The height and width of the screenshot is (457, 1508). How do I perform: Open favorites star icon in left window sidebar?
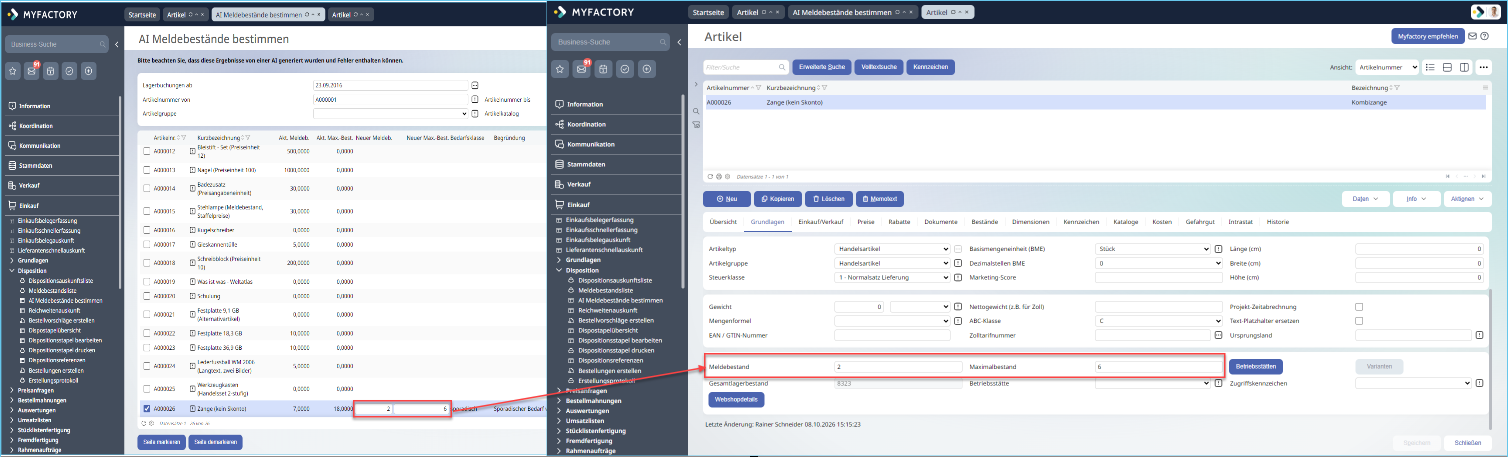13,71
